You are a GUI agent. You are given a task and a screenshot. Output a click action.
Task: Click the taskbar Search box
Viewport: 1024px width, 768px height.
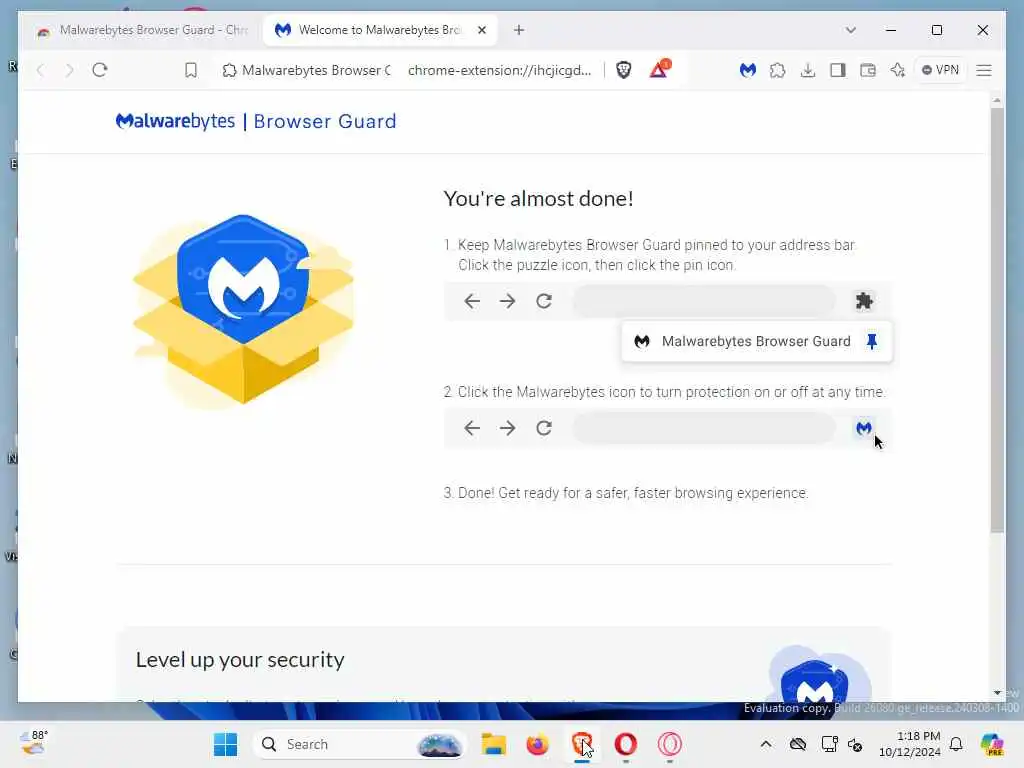click(359, 744)
